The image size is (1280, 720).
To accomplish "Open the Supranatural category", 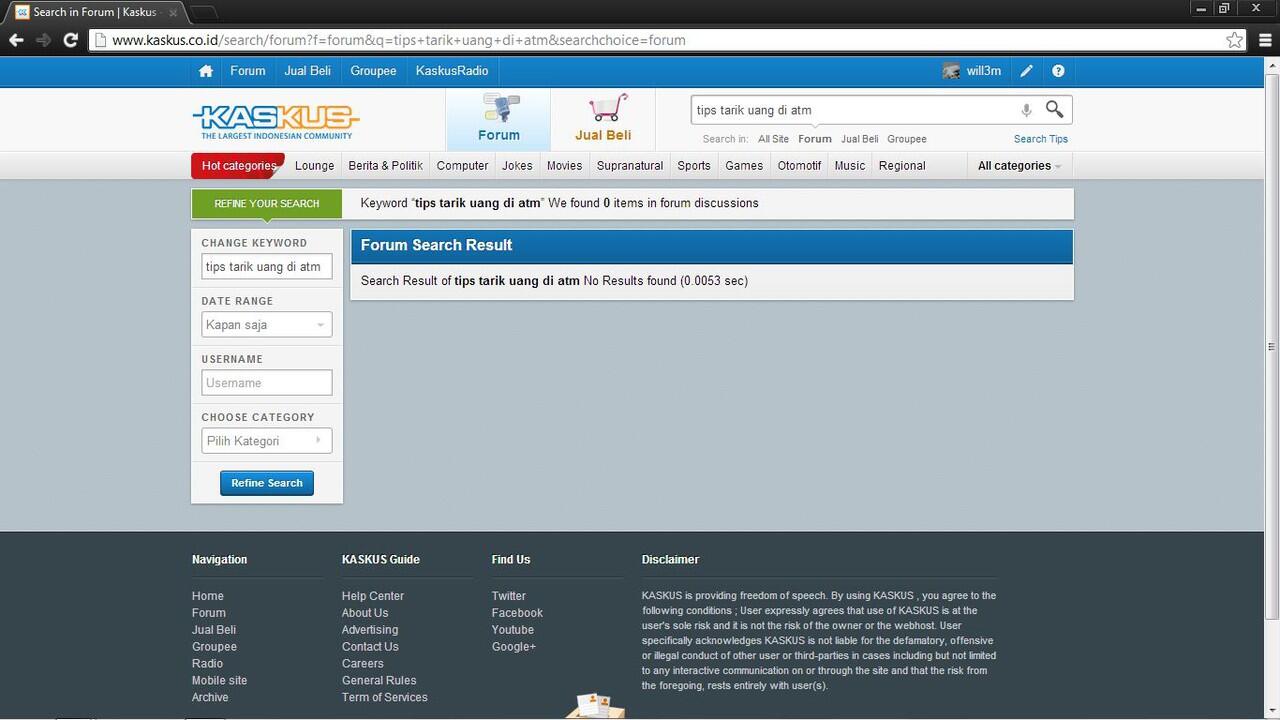I will click(x=630, y=166).
